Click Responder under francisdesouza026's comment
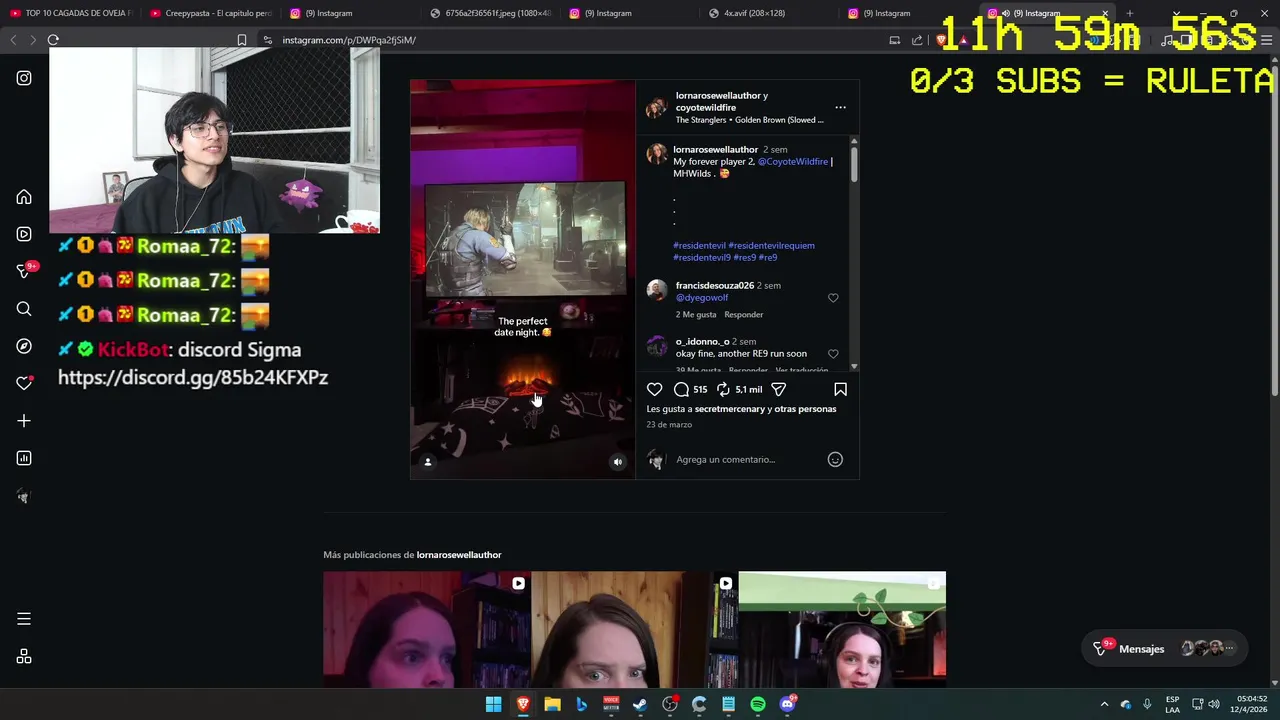 [744, 315]
